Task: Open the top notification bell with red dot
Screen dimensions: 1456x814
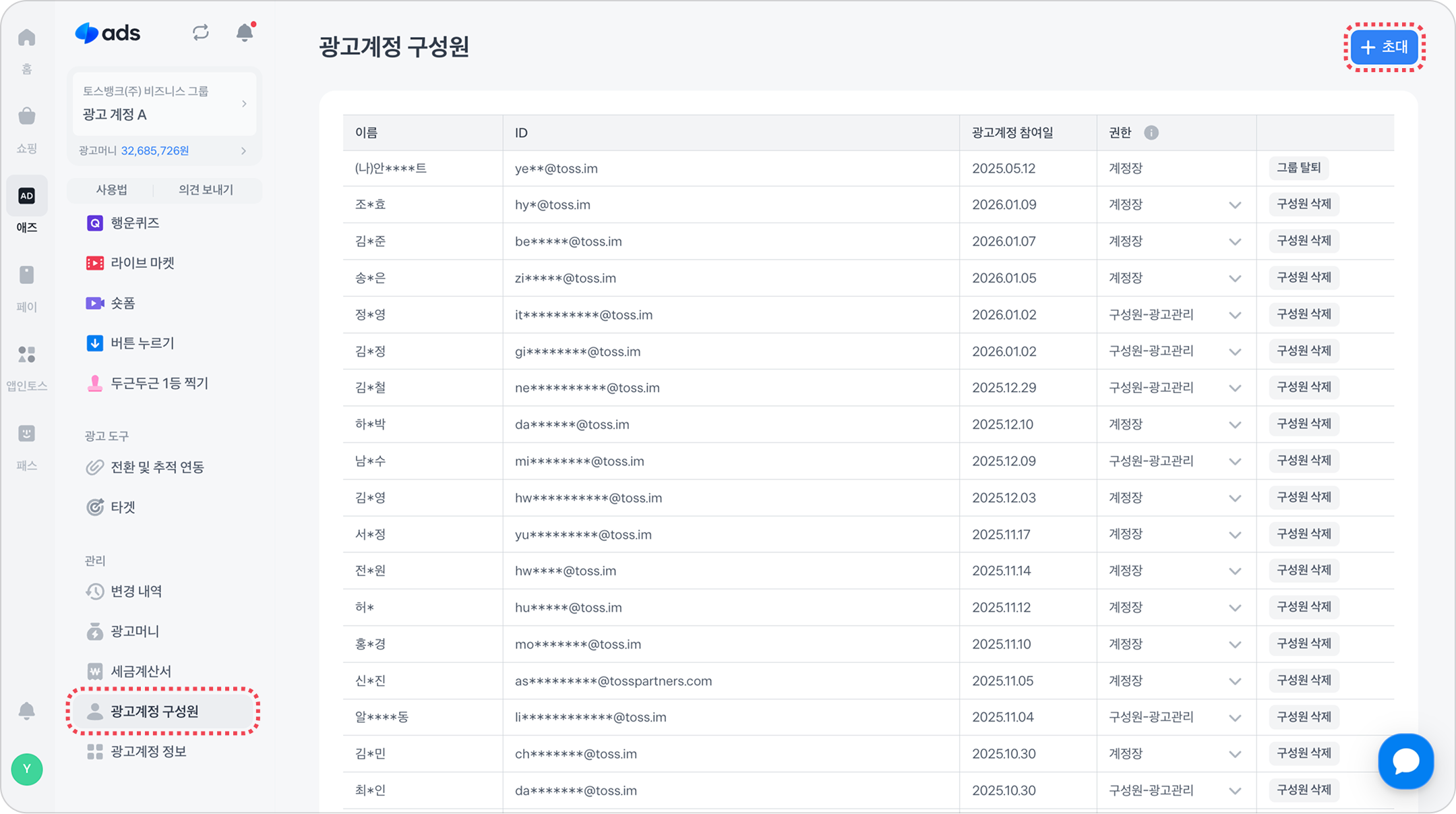Action: tap(245, 32)
